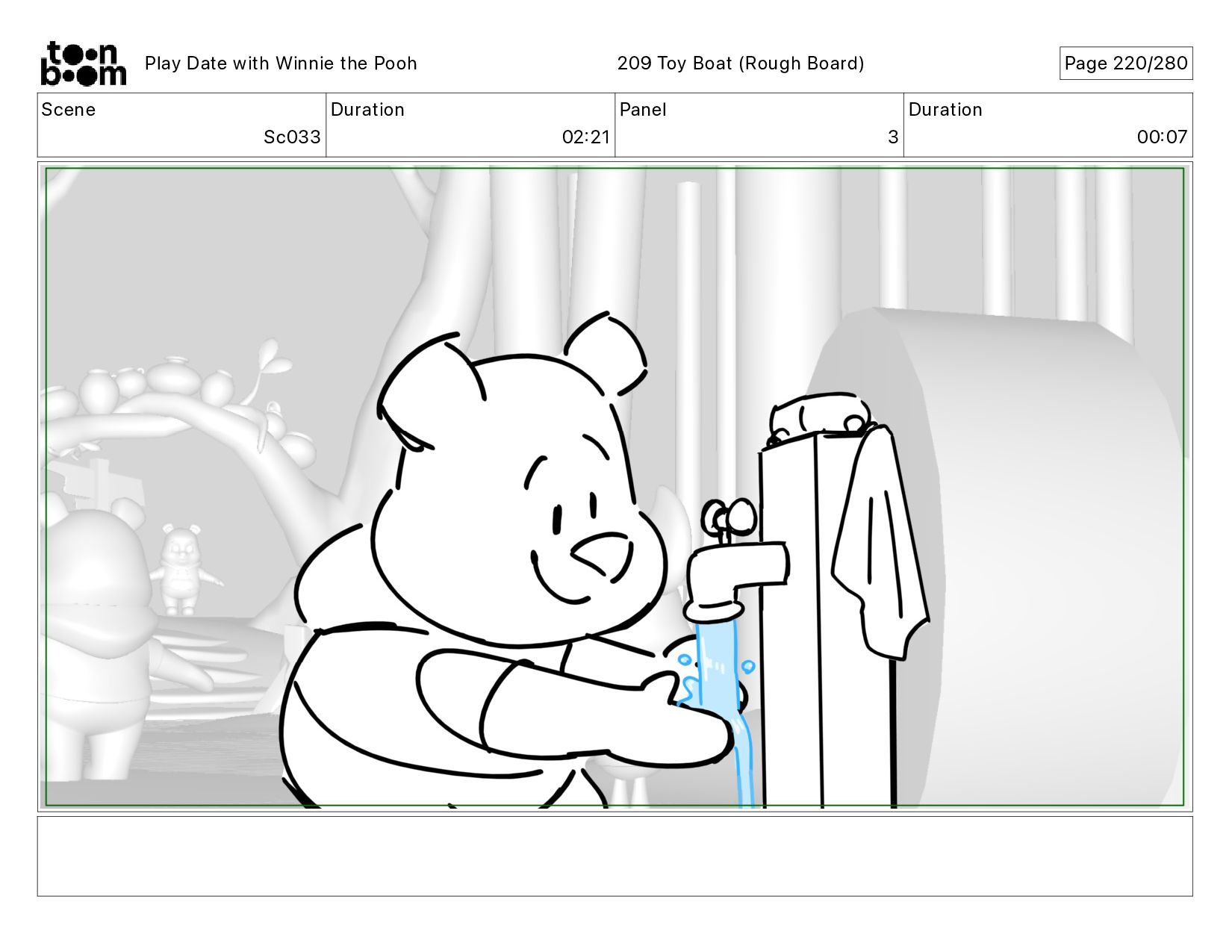Select panel number '3'

[x=893, y=137]
